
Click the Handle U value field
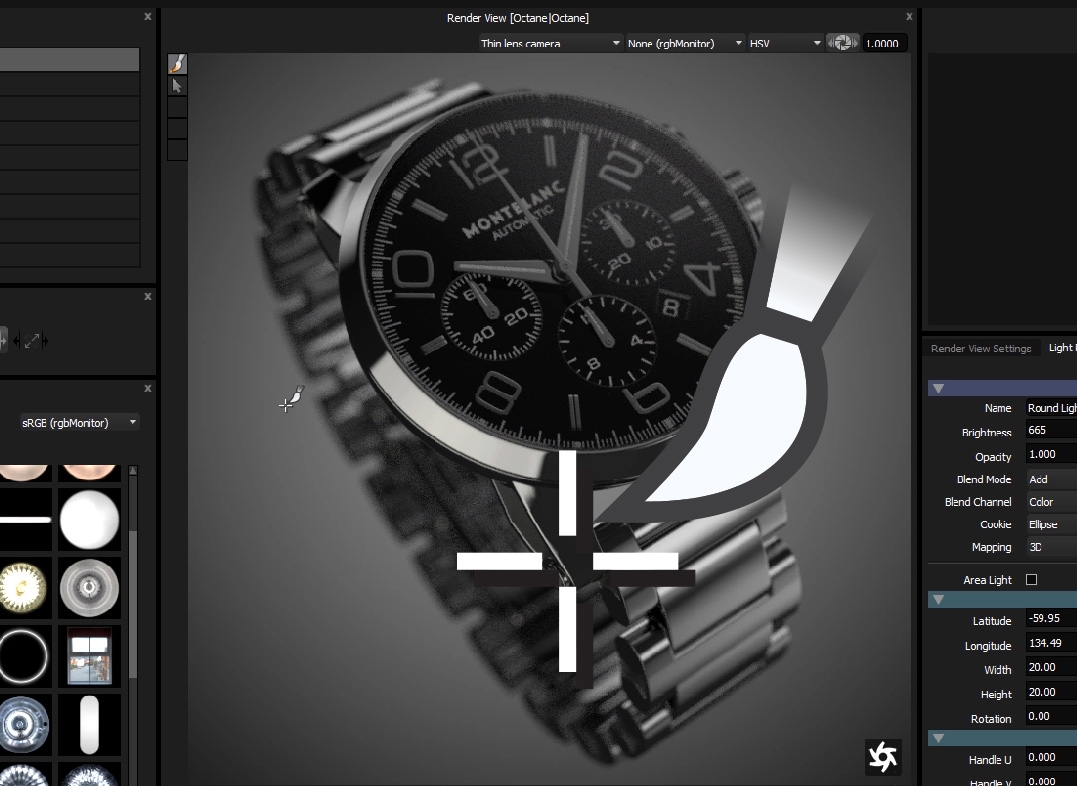click(x=1052, y=757)
